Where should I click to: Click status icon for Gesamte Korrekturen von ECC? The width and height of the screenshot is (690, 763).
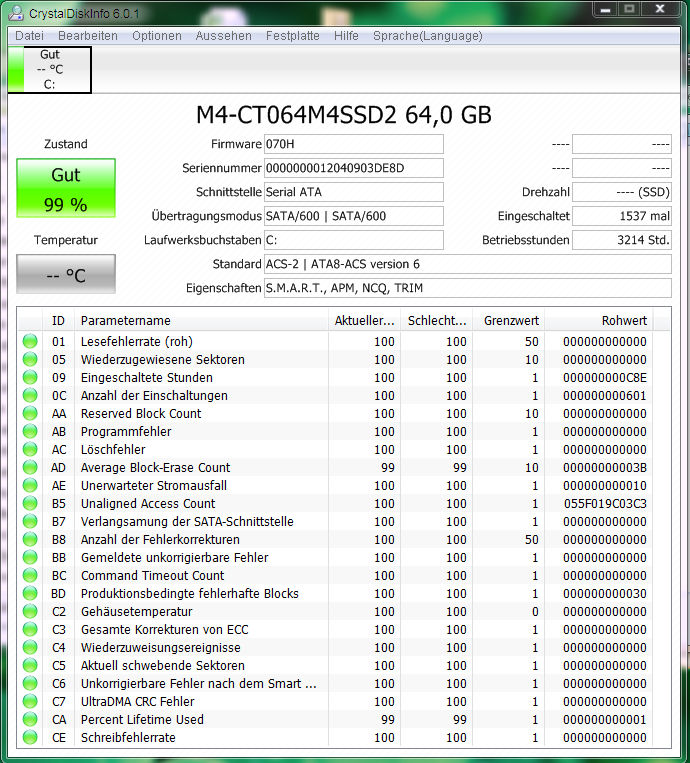30,629
